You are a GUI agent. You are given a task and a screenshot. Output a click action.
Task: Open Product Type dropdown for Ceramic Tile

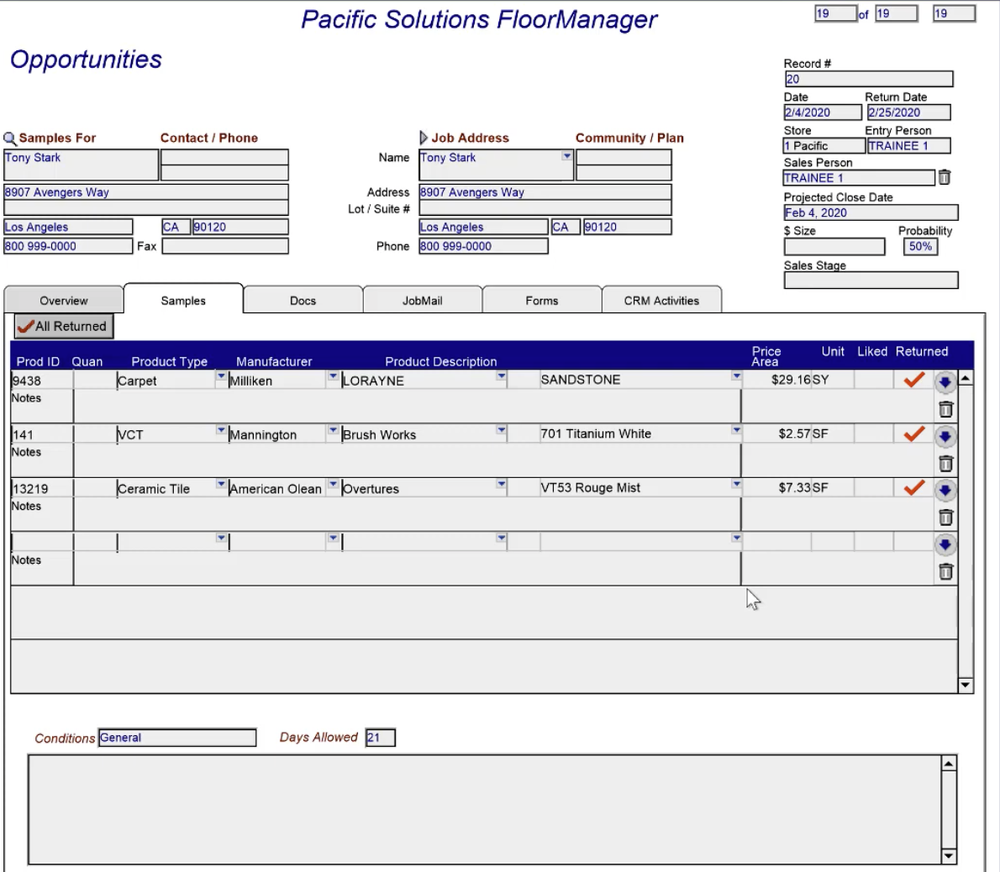pos(221,485)
